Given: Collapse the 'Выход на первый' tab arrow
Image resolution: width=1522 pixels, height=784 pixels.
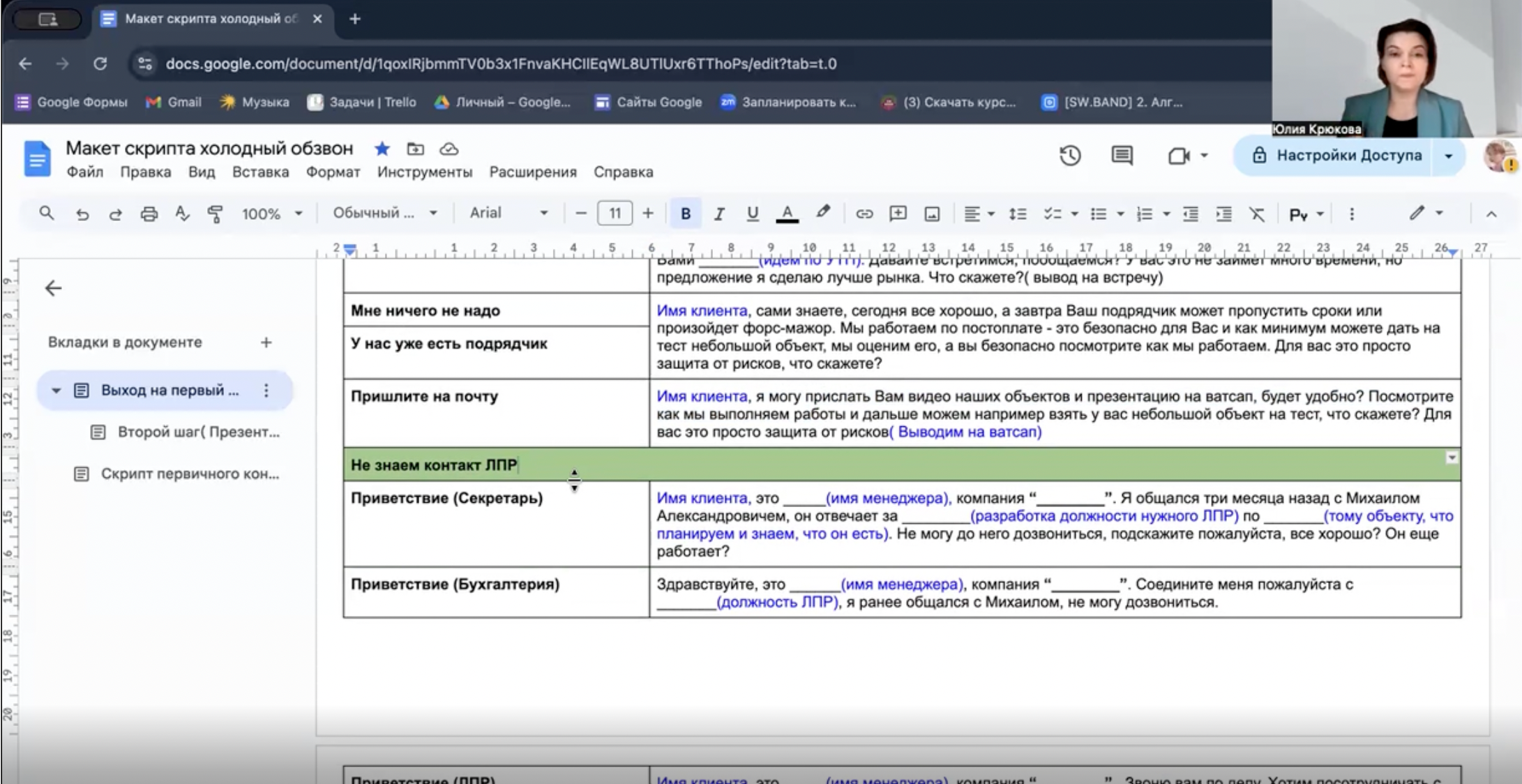Looking at the screenshot, I should 56,390.
